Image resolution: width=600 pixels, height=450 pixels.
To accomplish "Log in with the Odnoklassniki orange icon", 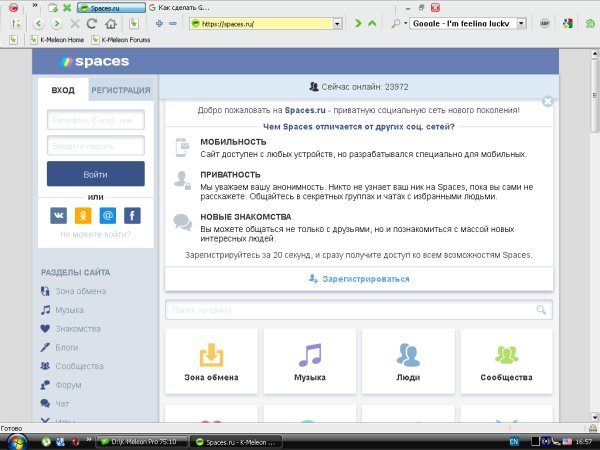I will pyautogui.click(x=83, y=215).
